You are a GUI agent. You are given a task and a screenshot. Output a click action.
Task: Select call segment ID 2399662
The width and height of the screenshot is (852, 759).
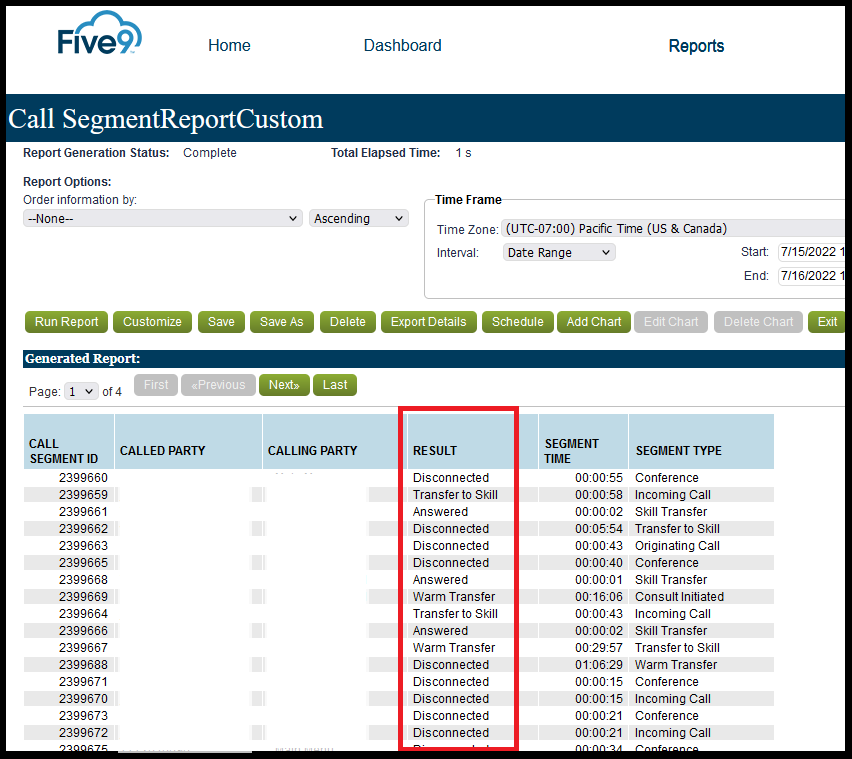tap(83, 529)
